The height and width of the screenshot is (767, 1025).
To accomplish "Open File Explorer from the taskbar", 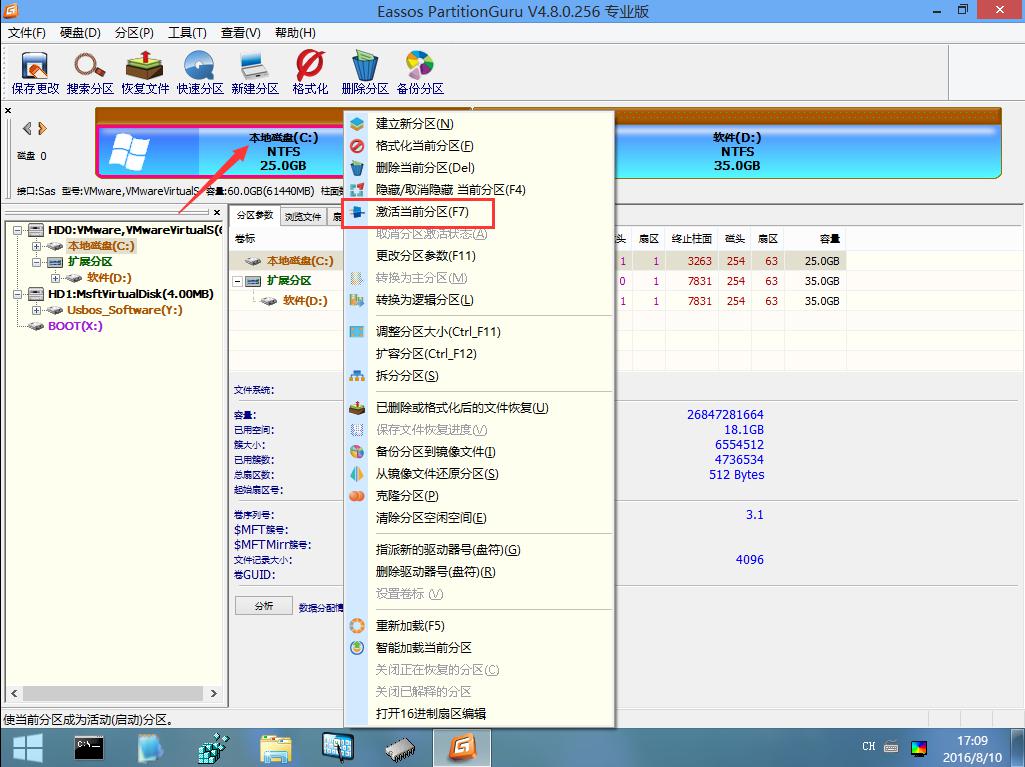I will point(276,748).
